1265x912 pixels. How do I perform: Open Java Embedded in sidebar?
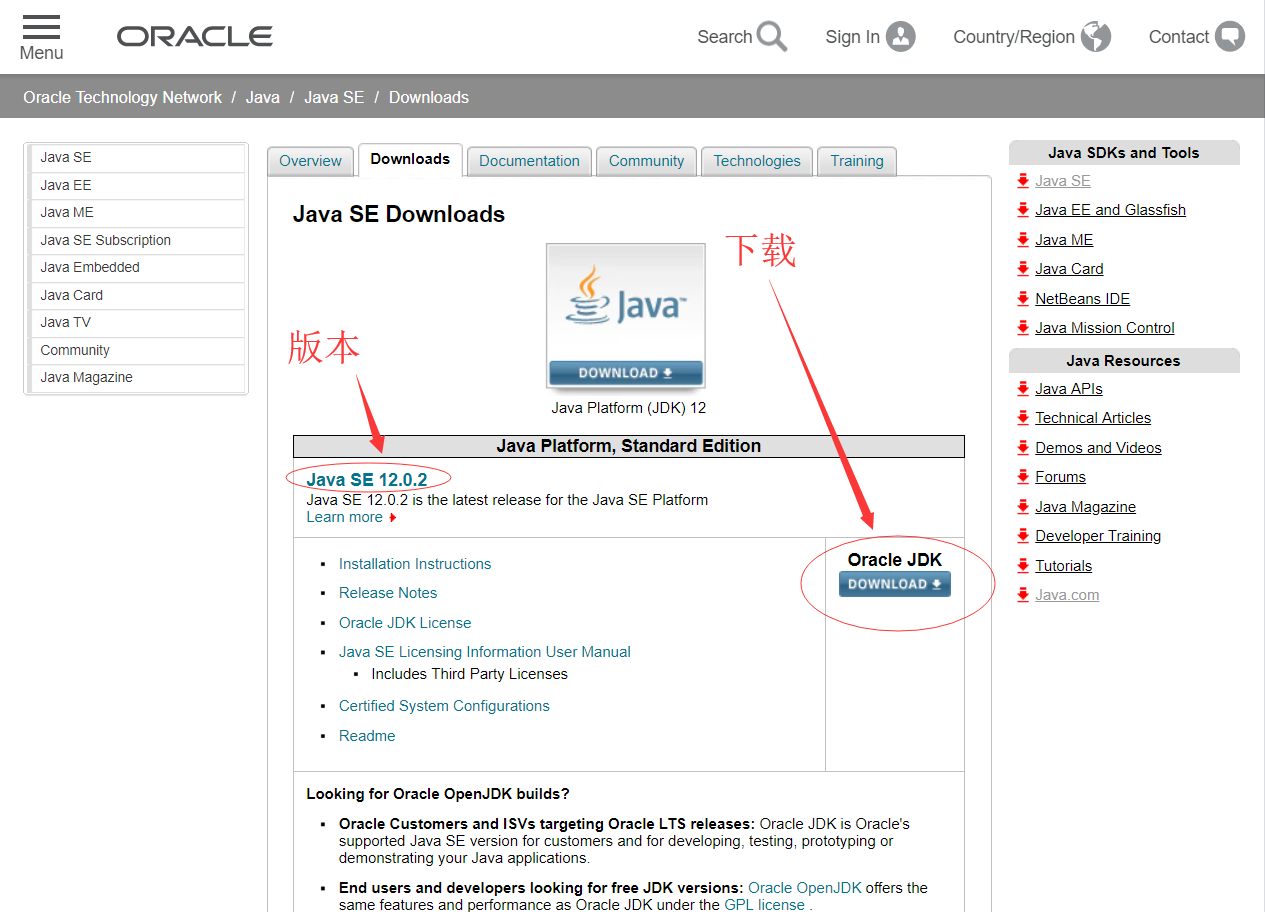point(138,268)
